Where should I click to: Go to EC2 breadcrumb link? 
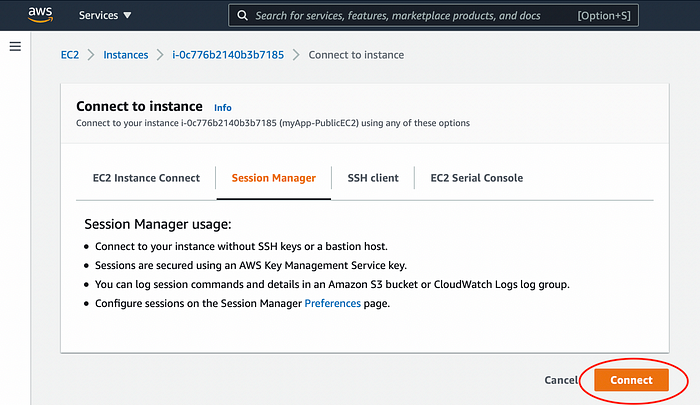pos(70,55)
